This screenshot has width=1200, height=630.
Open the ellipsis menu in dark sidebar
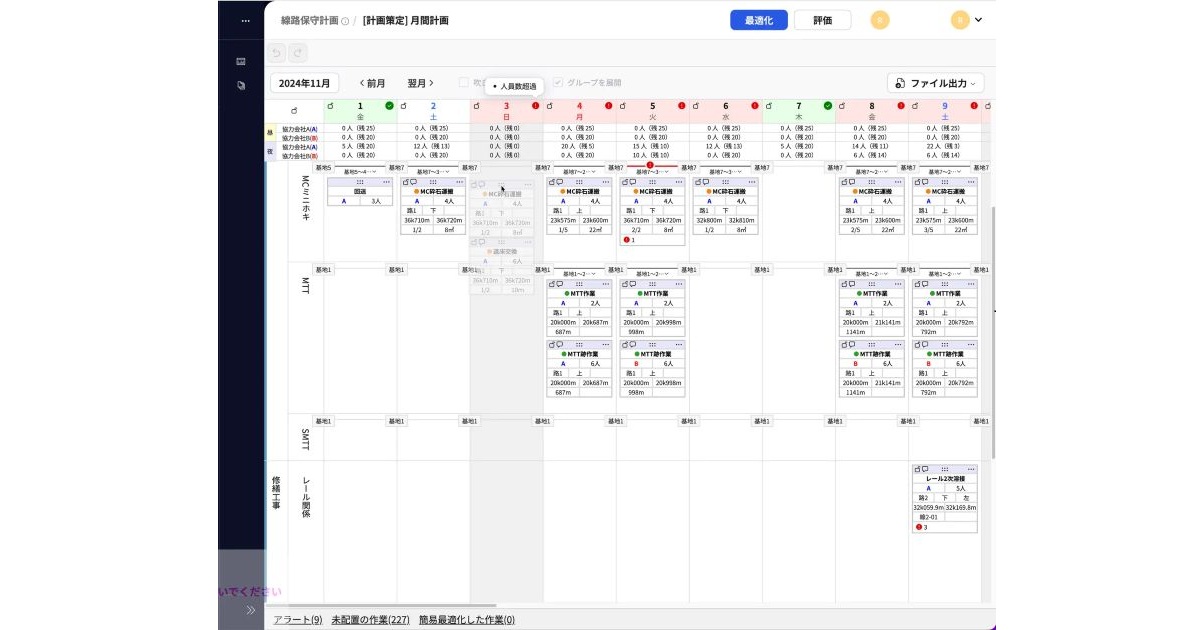245,20
